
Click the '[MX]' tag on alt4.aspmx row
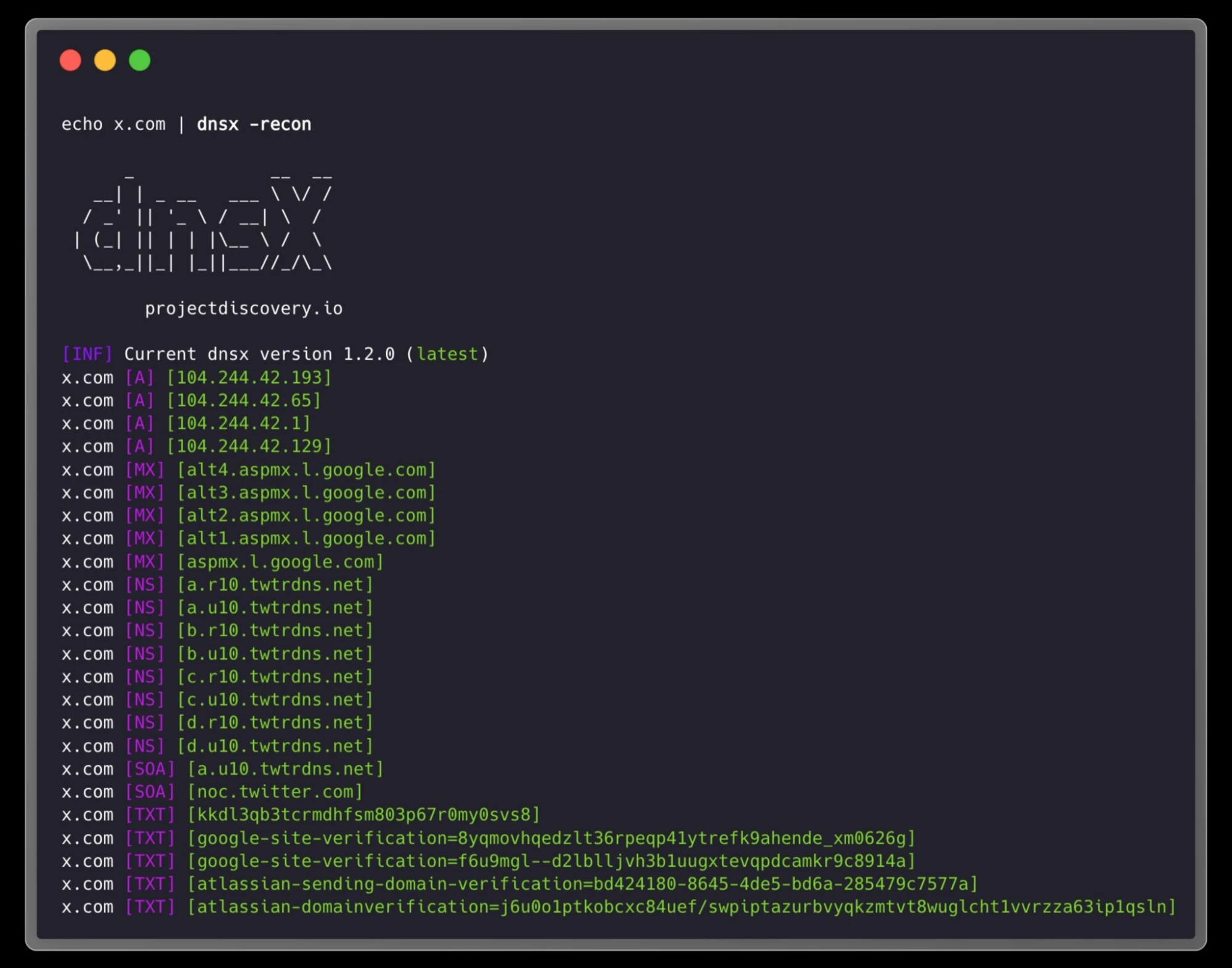click(145, 470)
